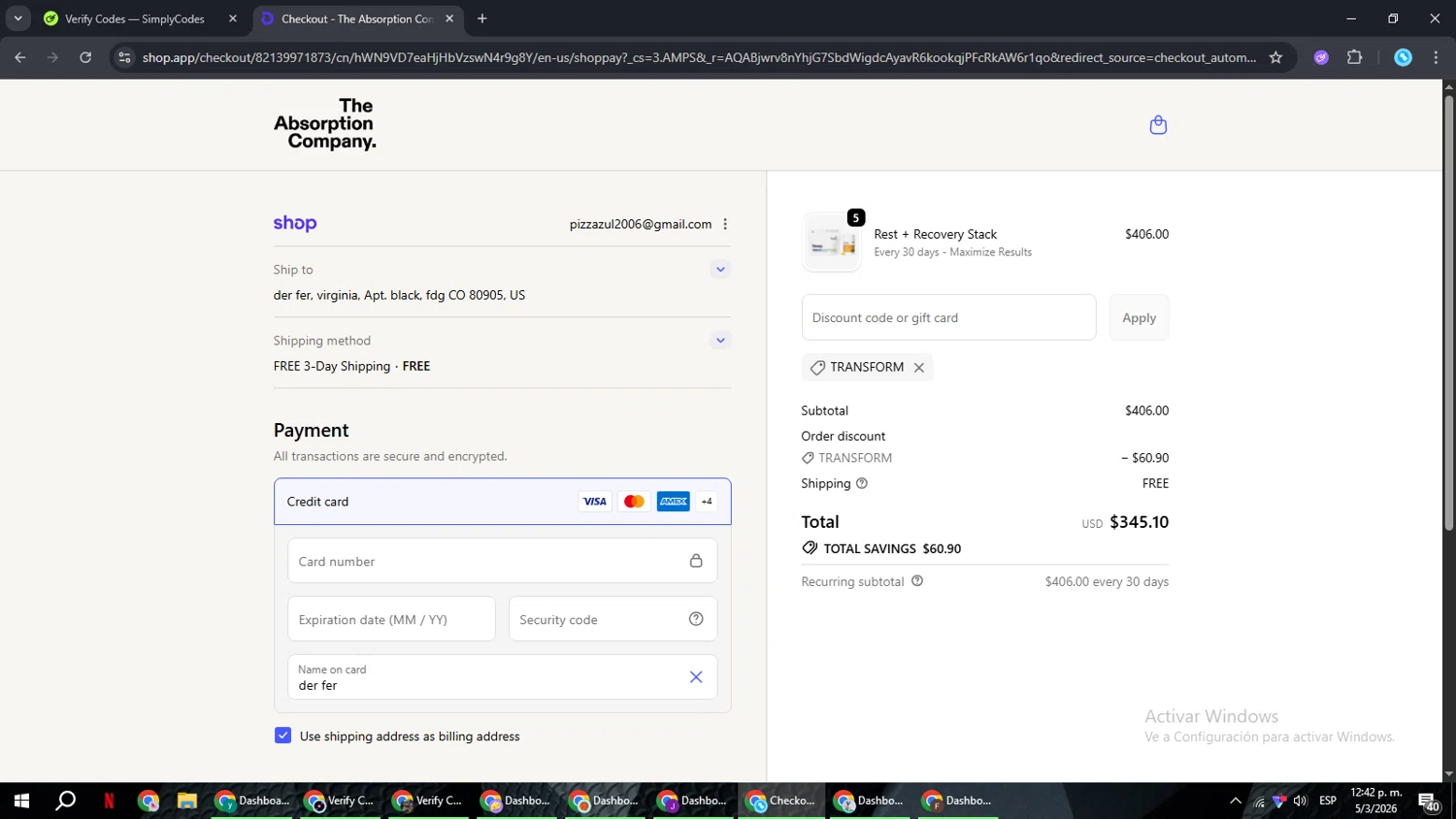Viewport: 1456px width, 819px height.
Task: Show Shipping info question icon
Action: tap(862, 483)
